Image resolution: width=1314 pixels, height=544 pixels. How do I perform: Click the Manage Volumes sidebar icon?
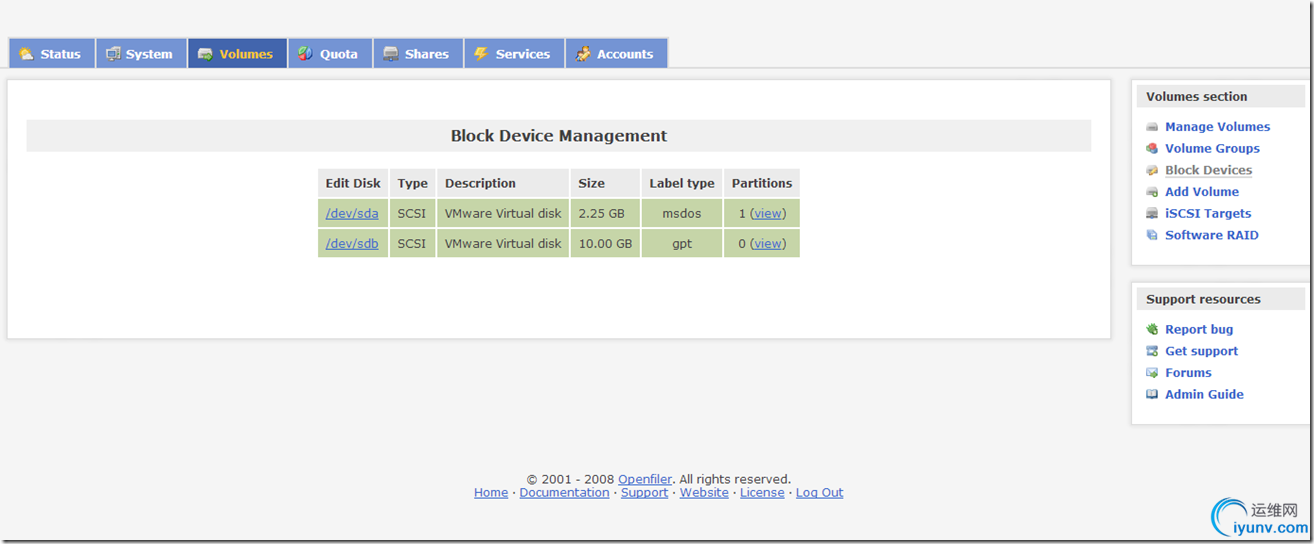coord(1152,127)
